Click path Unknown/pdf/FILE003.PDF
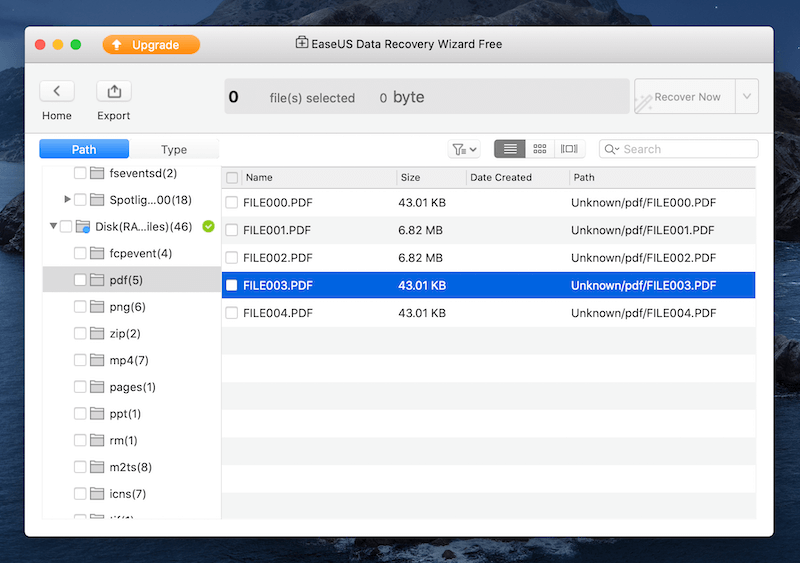This screenshot has height=563, width=800. [x=643, y=285]
